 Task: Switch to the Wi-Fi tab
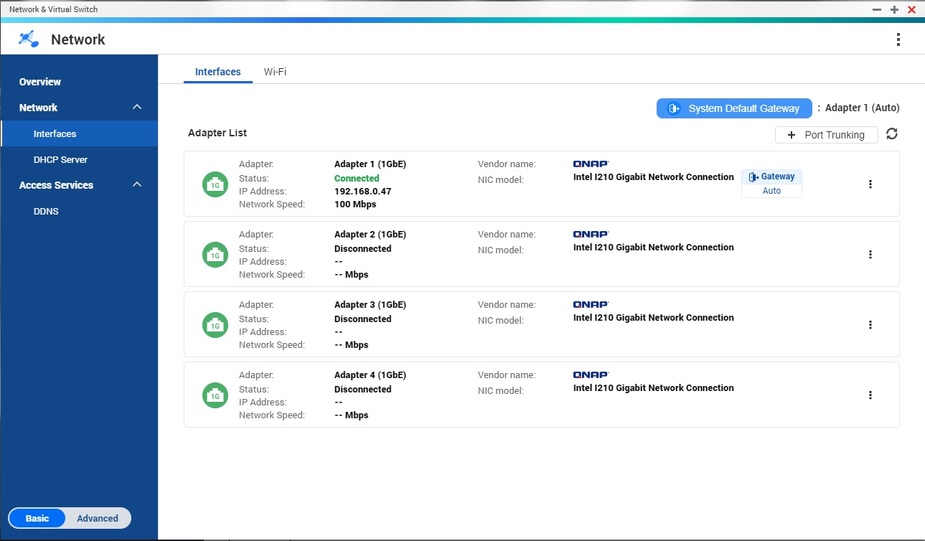(x=275, y=71)
